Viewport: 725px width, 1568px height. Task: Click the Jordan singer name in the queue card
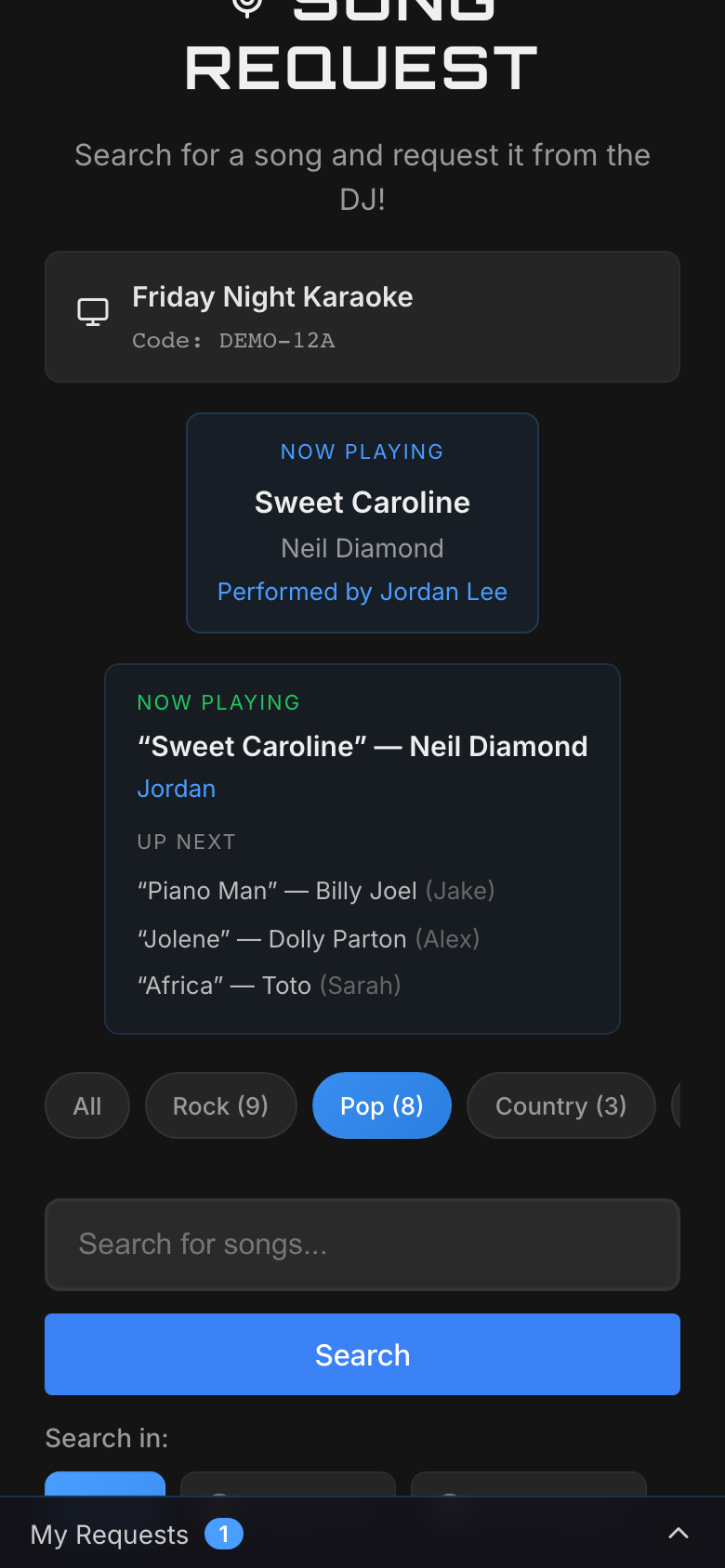[177, 789]
